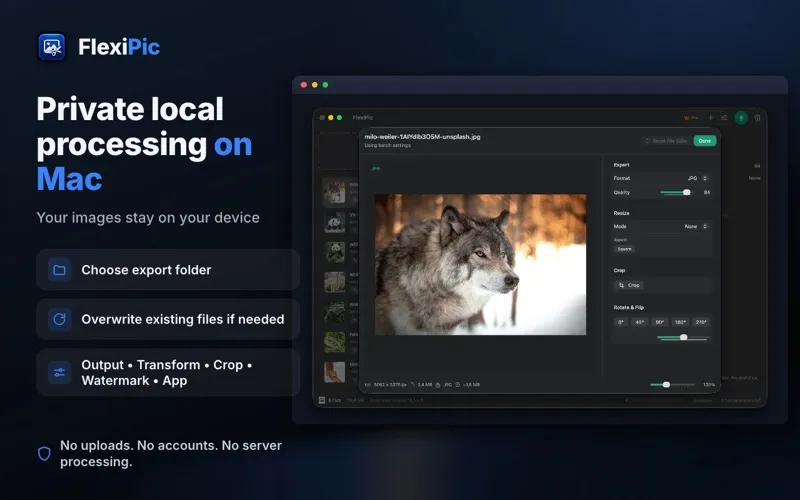Open the Resize Mode None dropdown

(x=696, y=226)
